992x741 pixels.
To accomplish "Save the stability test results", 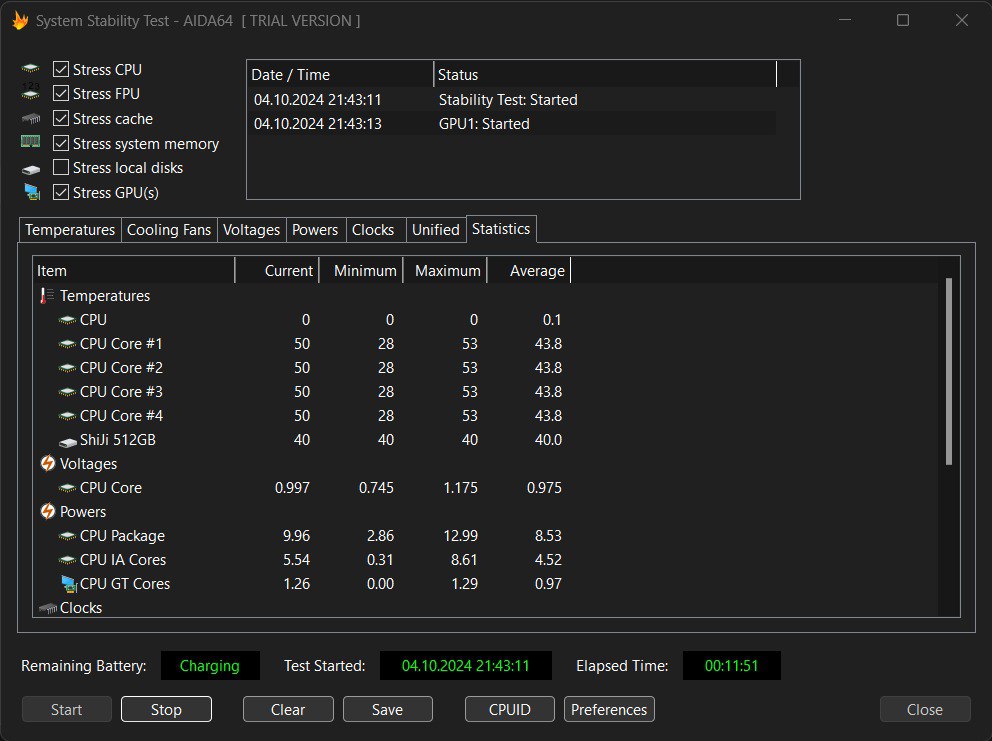I will (x=387, y=709).
